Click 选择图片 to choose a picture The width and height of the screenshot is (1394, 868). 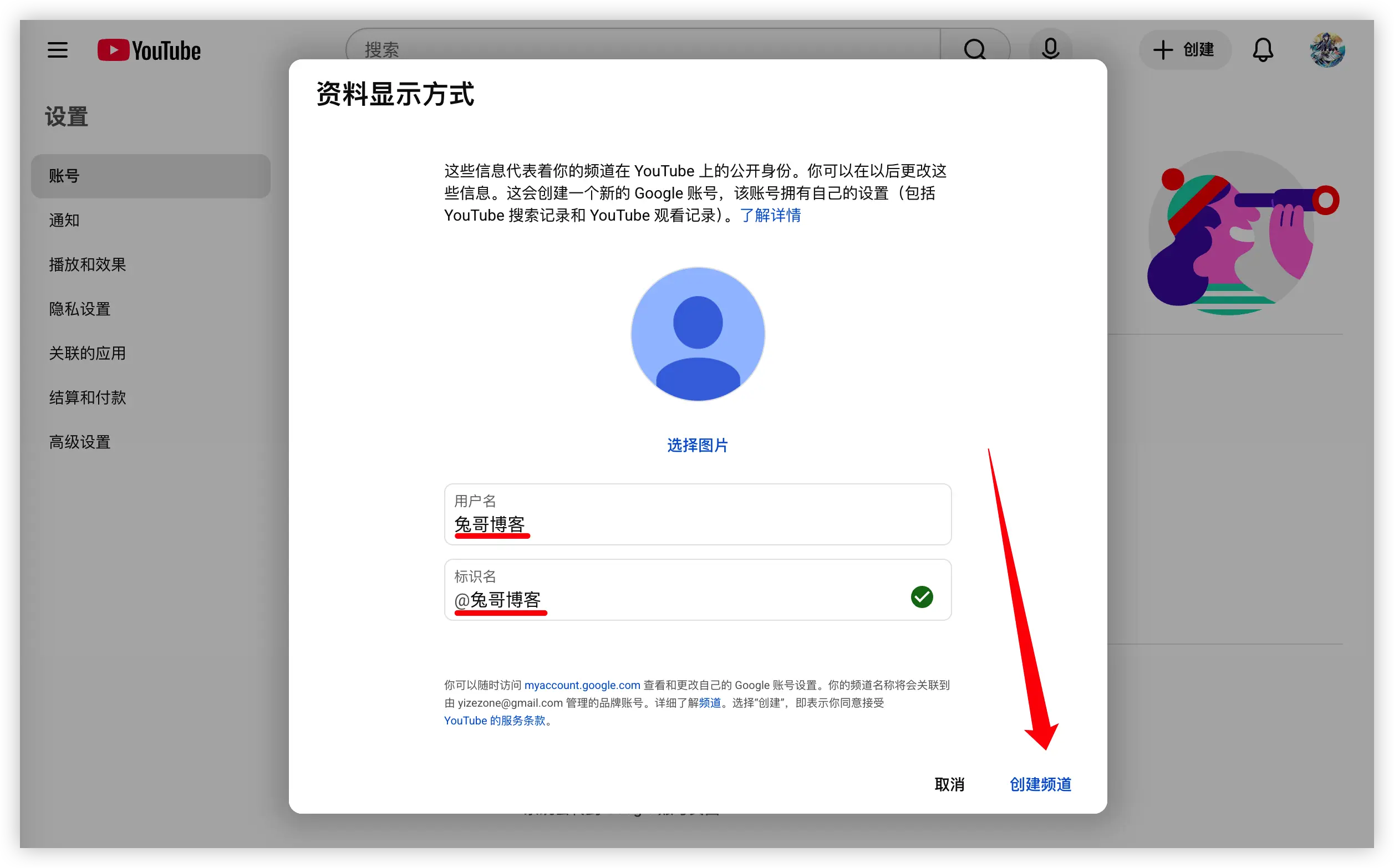697,445
